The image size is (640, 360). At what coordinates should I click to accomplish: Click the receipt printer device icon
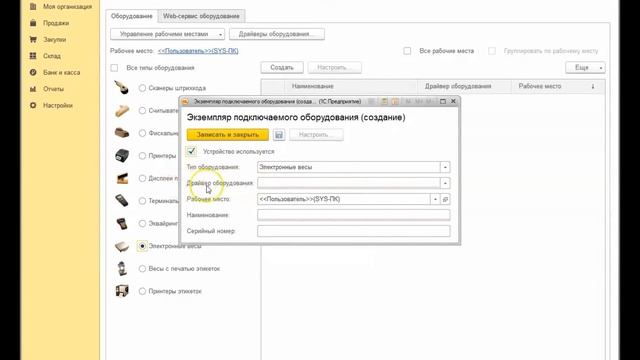pos(122,156)
